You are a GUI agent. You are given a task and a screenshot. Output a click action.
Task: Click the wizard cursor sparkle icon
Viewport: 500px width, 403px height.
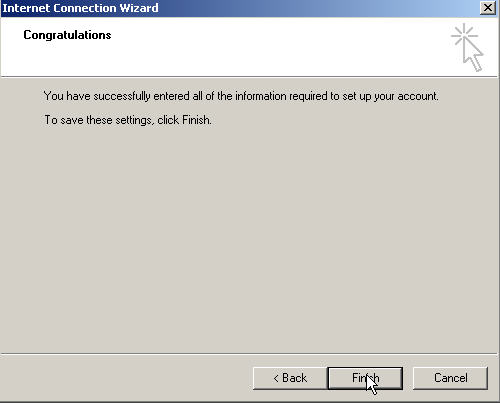[x=467, y=47]
